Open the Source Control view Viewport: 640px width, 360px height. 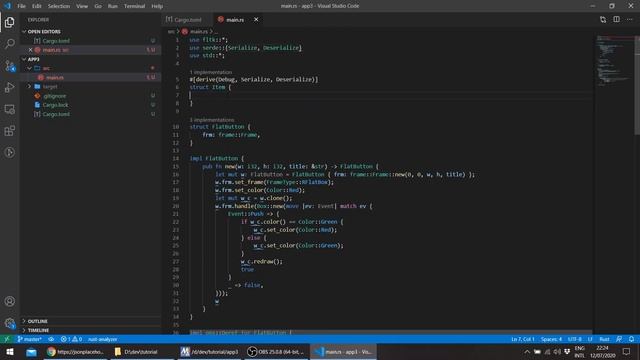pyautogui.click(x=9, y=66)
